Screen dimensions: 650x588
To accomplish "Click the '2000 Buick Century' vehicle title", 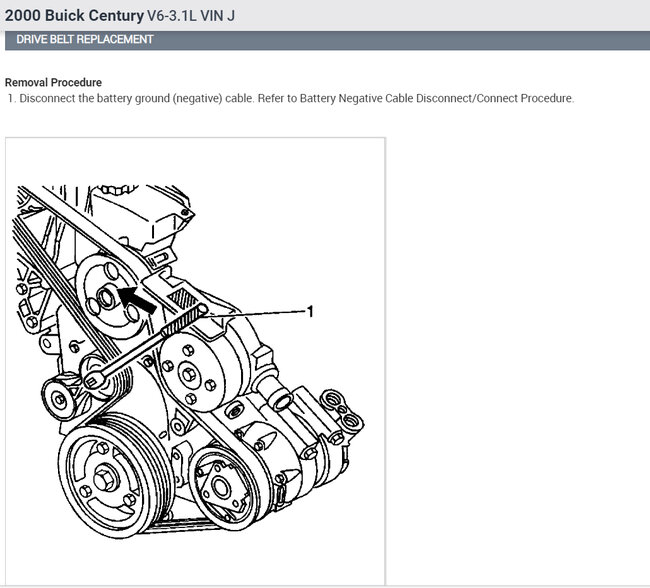I will pos(74,16).
